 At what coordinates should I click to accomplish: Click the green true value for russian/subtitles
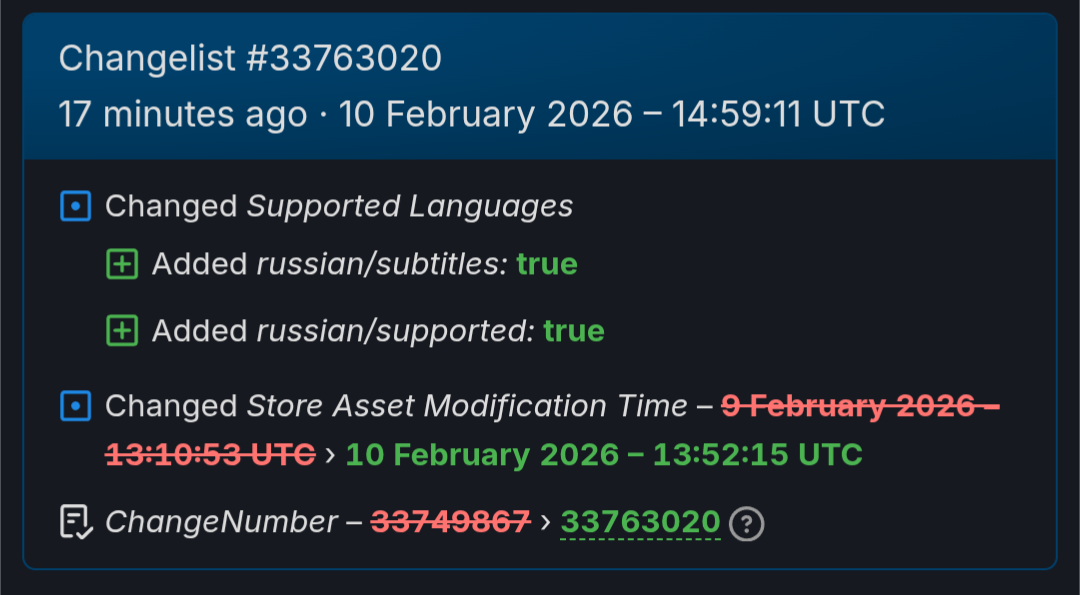click(x=547, y=264)
